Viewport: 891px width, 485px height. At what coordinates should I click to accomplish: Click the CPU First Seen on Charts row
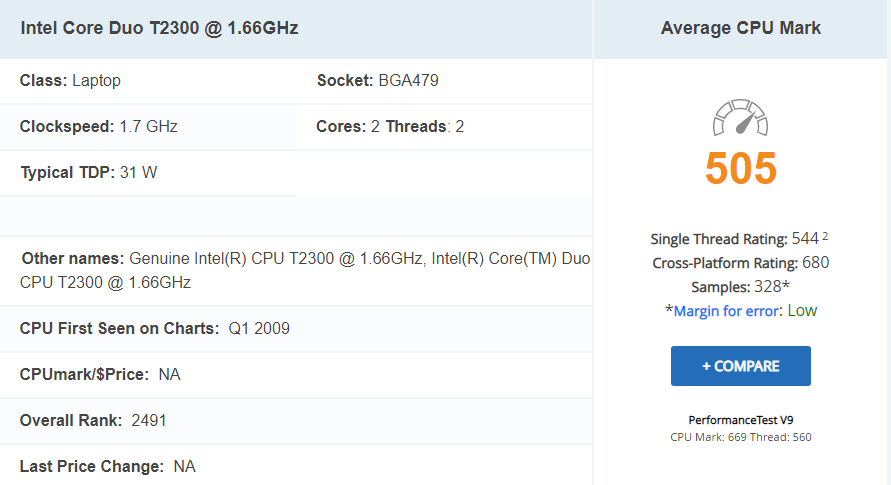(155, 328)
